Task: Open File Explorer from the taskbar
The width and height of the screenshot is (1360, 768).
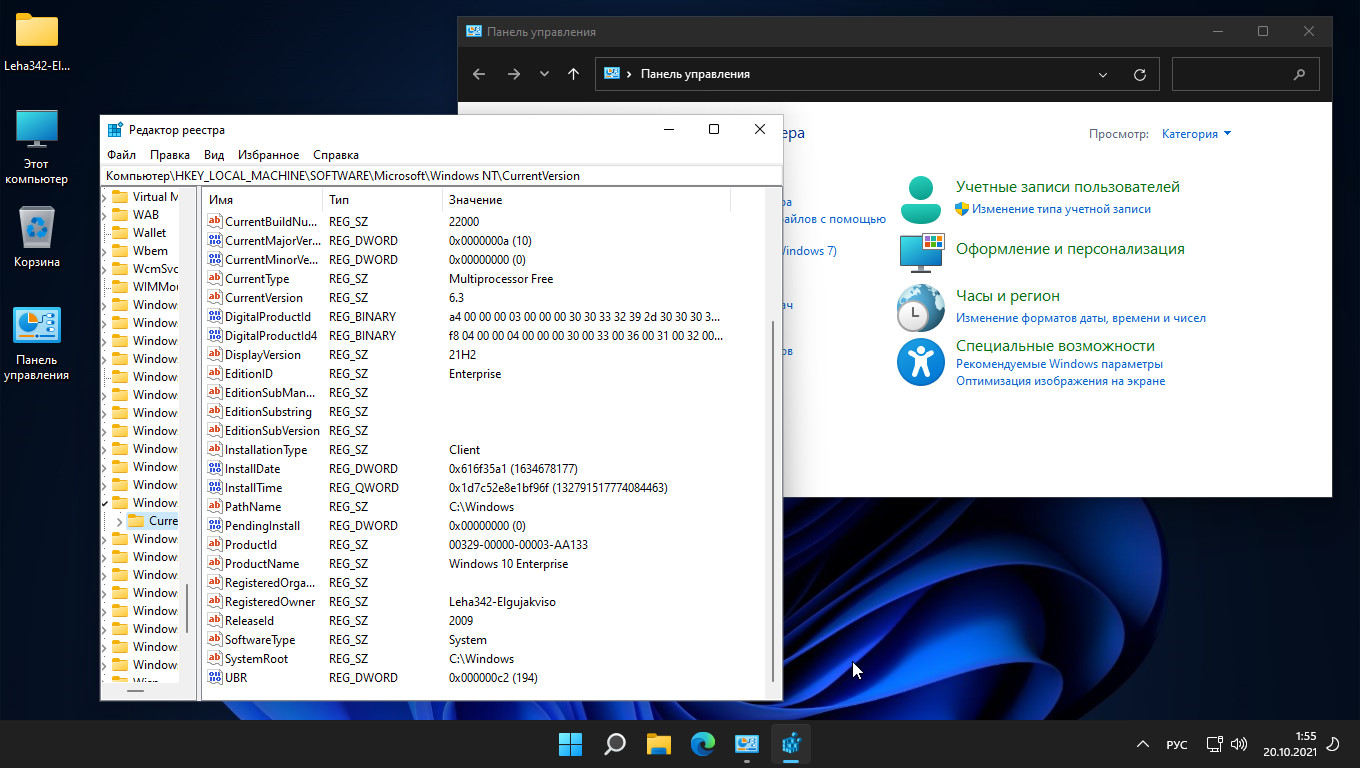Action: pyautogui.click(x=658, y=744)
